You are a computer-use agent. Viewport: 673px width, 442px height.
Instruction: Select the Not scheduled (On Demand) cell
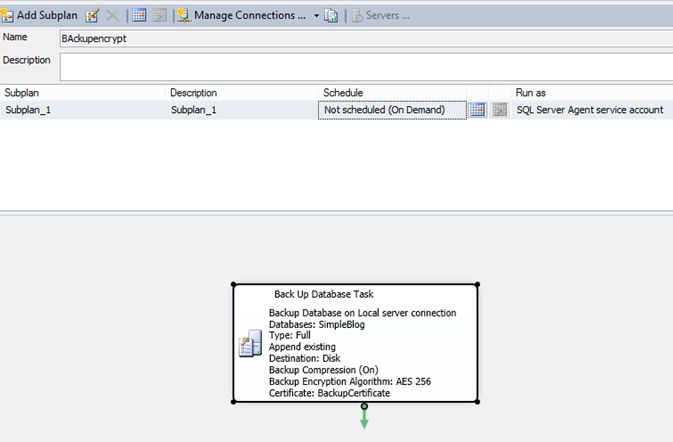(392, 110)
